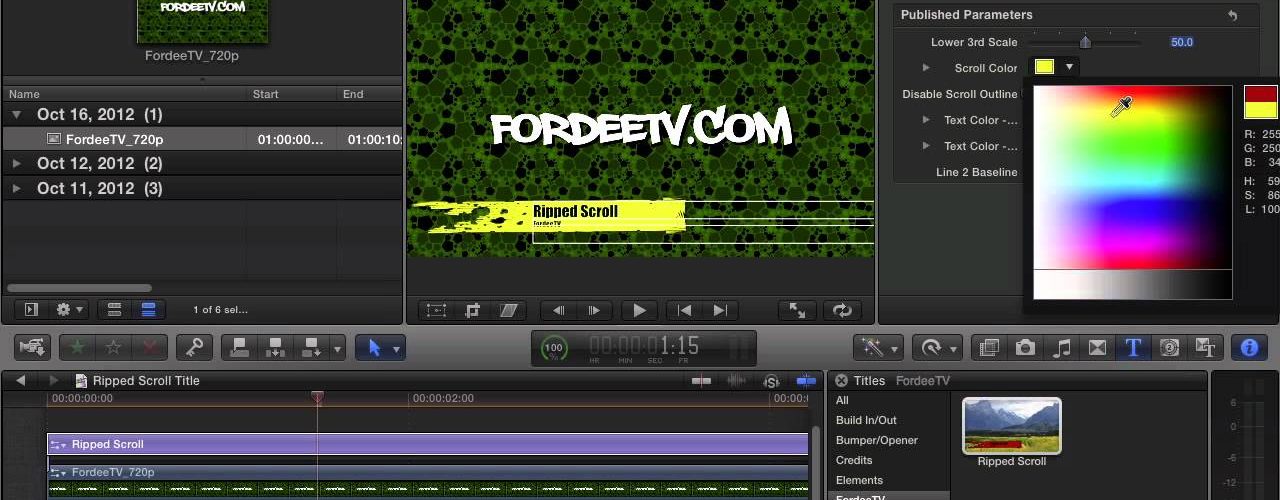Toggle the Event Library sidebar button
This screenshot has height=500, width=1280.
[x=30, y=310]
